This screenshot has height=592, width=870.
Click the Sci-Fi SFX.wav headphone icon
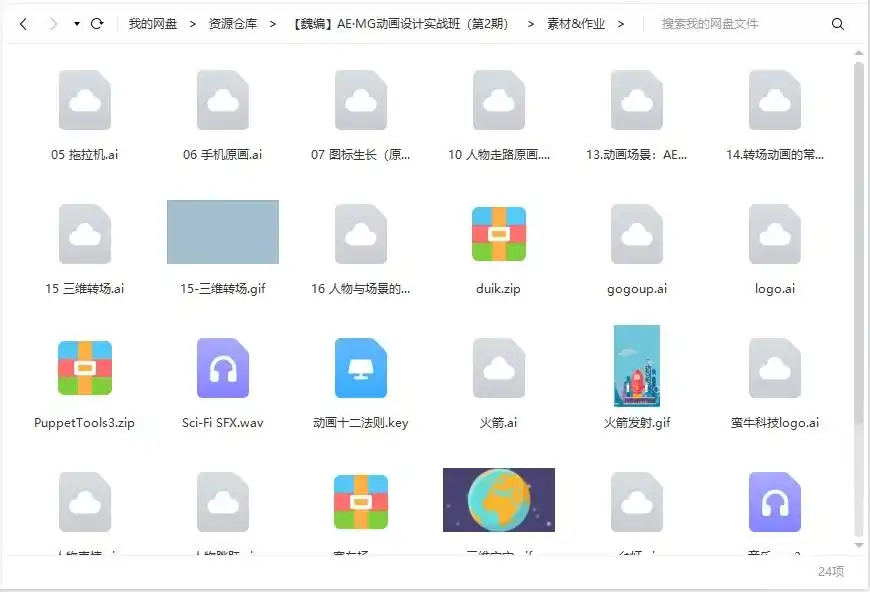click(x=223, y=367)
